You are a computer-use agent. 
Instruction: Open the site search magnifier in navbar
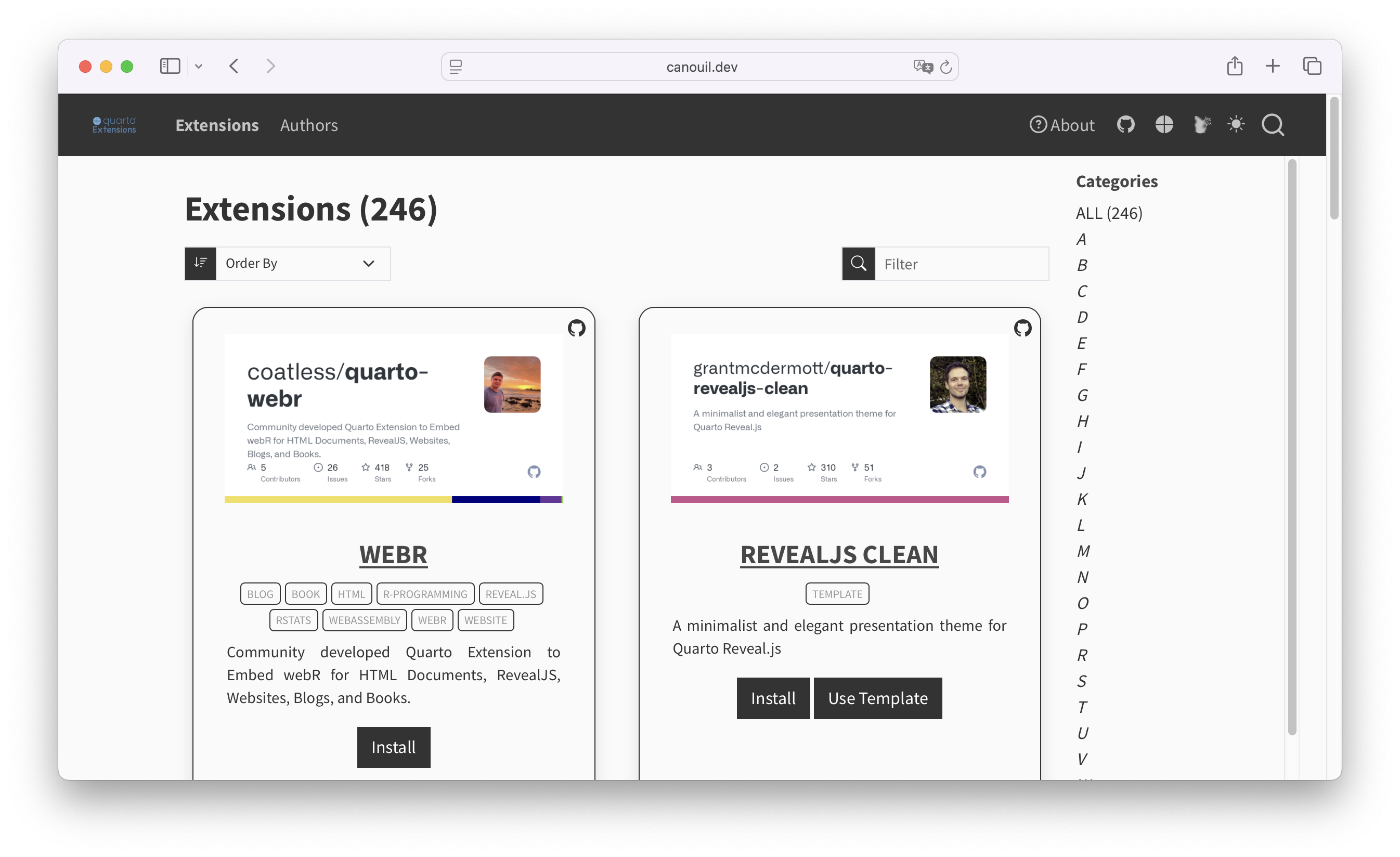[x=1273, y=125]
